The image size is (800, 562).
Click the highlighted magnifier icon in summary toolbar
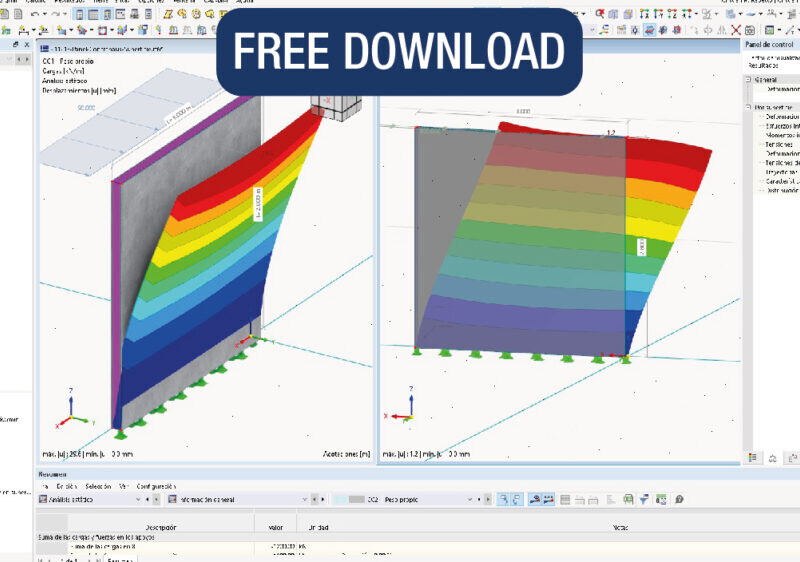tap(504, 500)
